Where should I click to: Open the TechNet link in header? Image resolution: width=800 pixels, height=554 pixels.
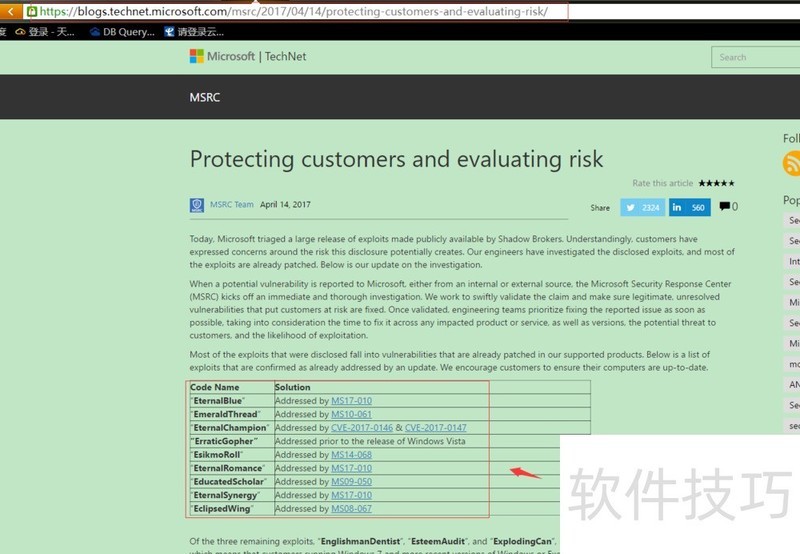pos(285,56)
